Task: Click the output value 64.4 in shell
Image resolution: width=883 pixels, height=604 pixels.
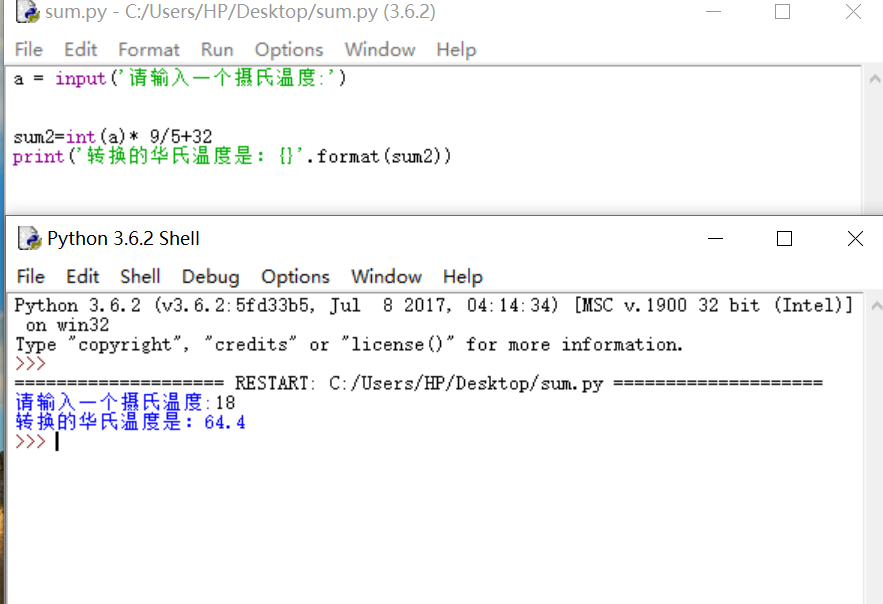Action: click(x=225, y=422)
